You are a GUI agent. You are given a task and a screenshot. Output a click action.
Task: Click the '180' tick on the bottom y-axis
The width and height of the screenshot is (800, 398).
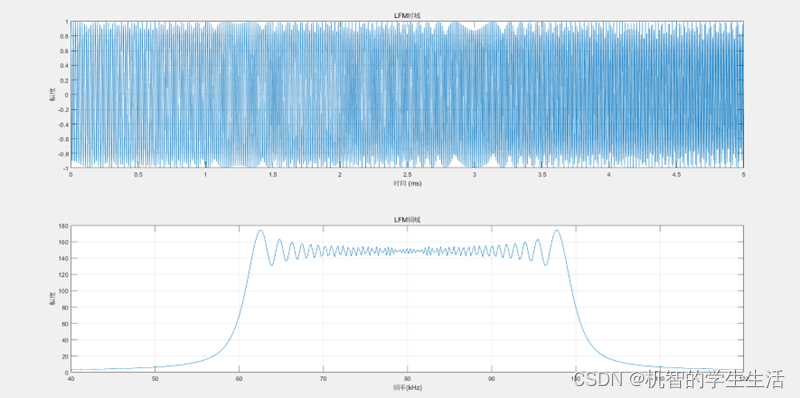(x=64, y=226)
